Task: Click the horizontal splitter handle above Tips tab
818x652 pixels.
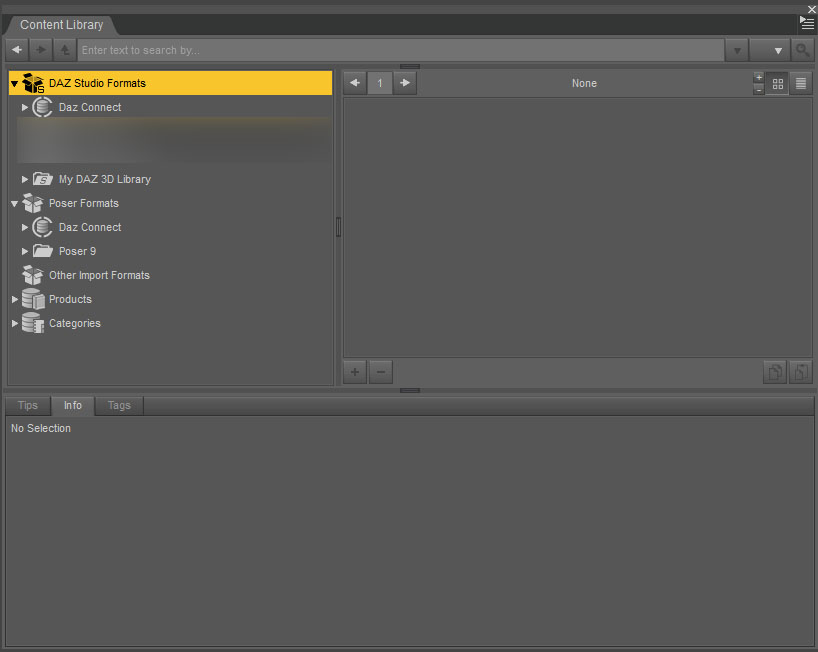Action: coord(410,390)
